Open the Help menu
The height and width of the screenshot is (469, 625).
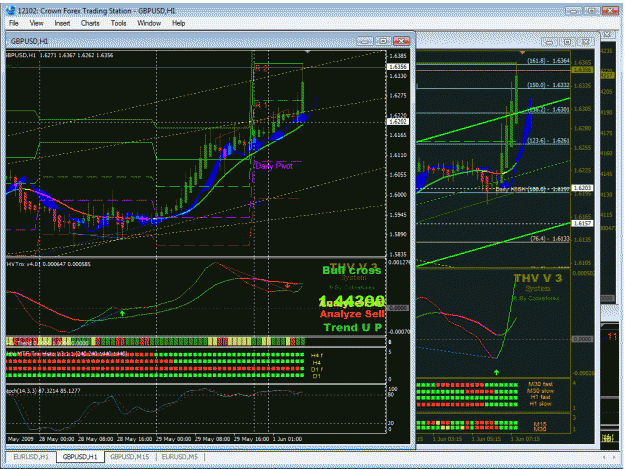179,23
